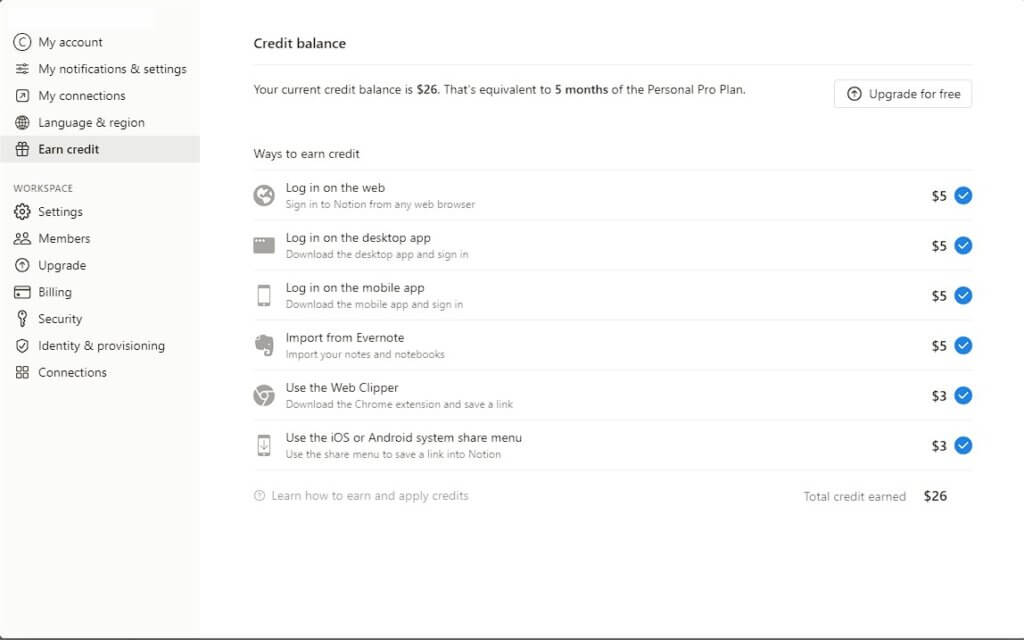This screenshot has height=640, width=1024.
Task: Click the Language & region globe icon
Action: (22, 122)
